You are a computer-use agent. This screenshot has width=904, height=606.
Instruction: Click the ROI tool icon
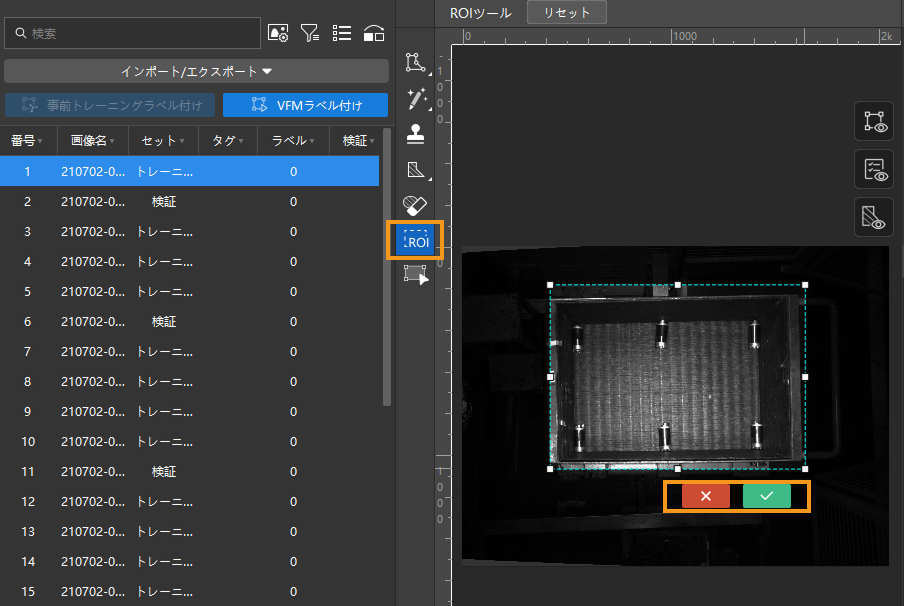point(416,241)
